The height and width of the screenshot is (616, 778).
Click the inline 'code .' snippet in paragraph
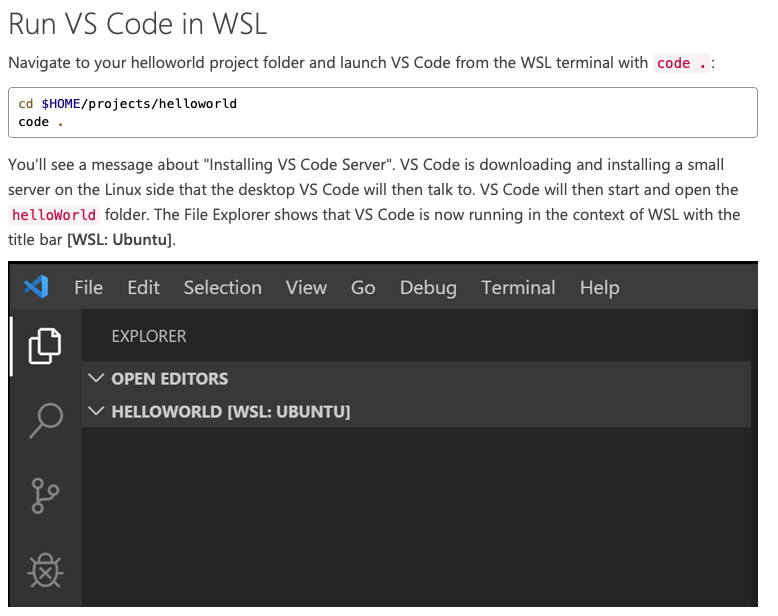[x=681, y=63]
